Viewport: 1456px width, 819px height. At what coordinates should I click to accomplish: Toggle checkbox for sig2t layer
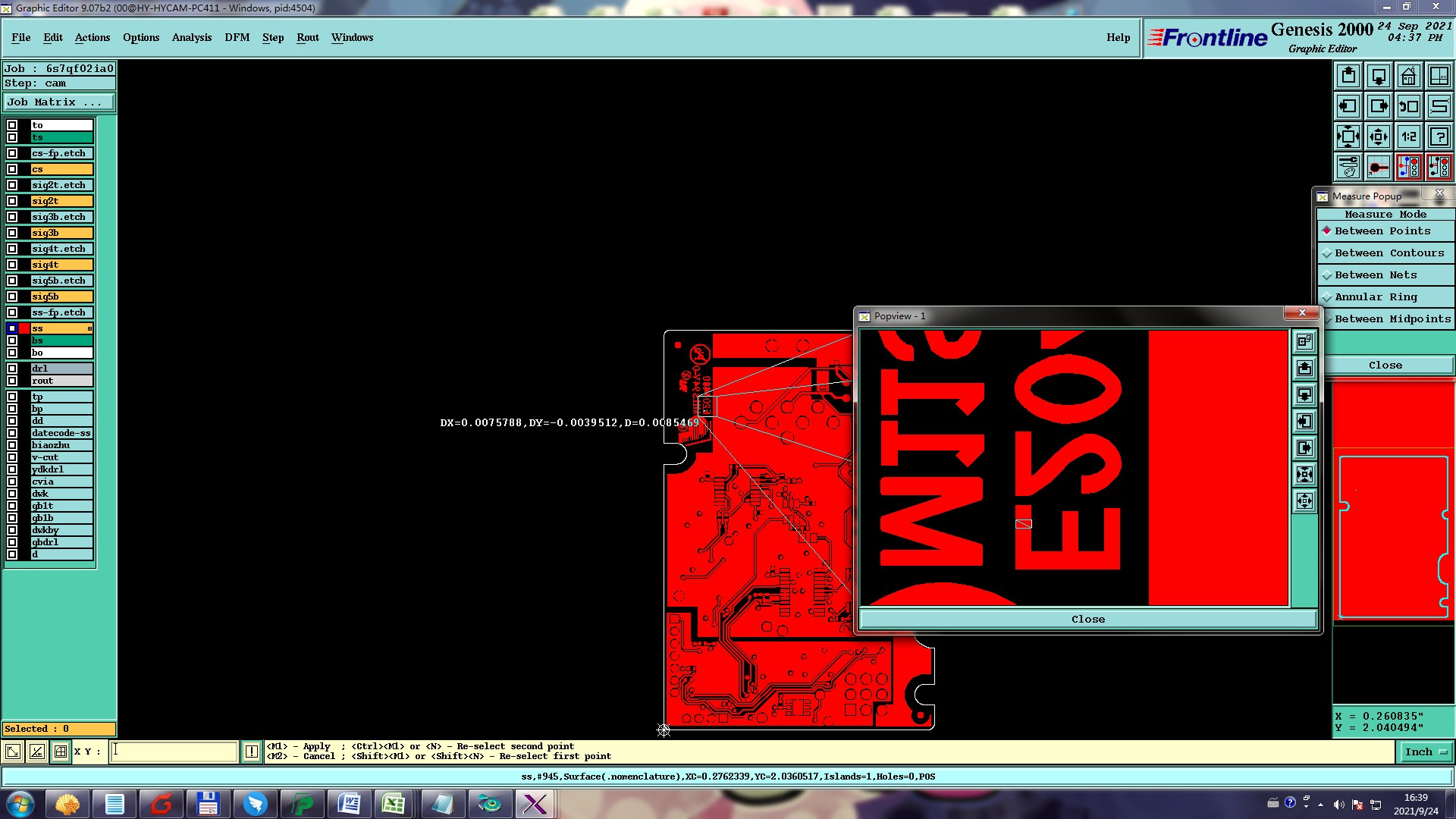(12, 201)
